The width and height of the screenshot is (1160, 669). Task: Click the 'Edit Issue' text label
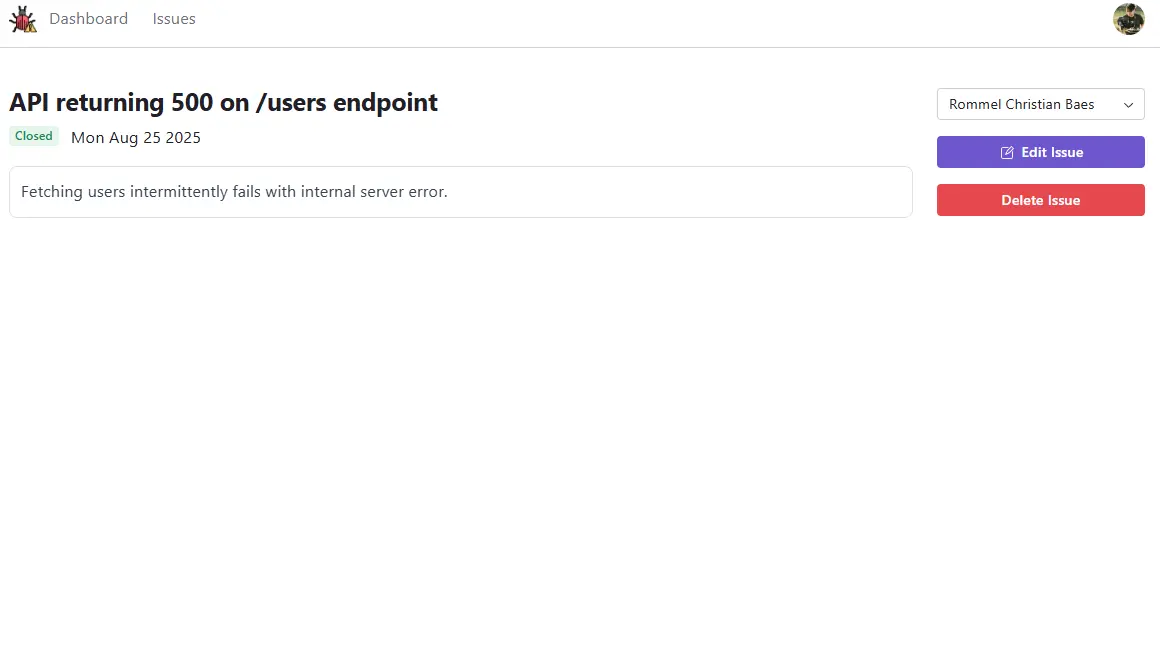[1052, 152]
